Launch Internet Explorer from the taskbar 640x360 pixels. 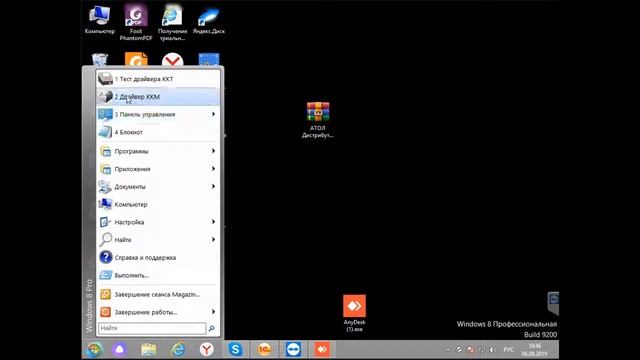178,350
